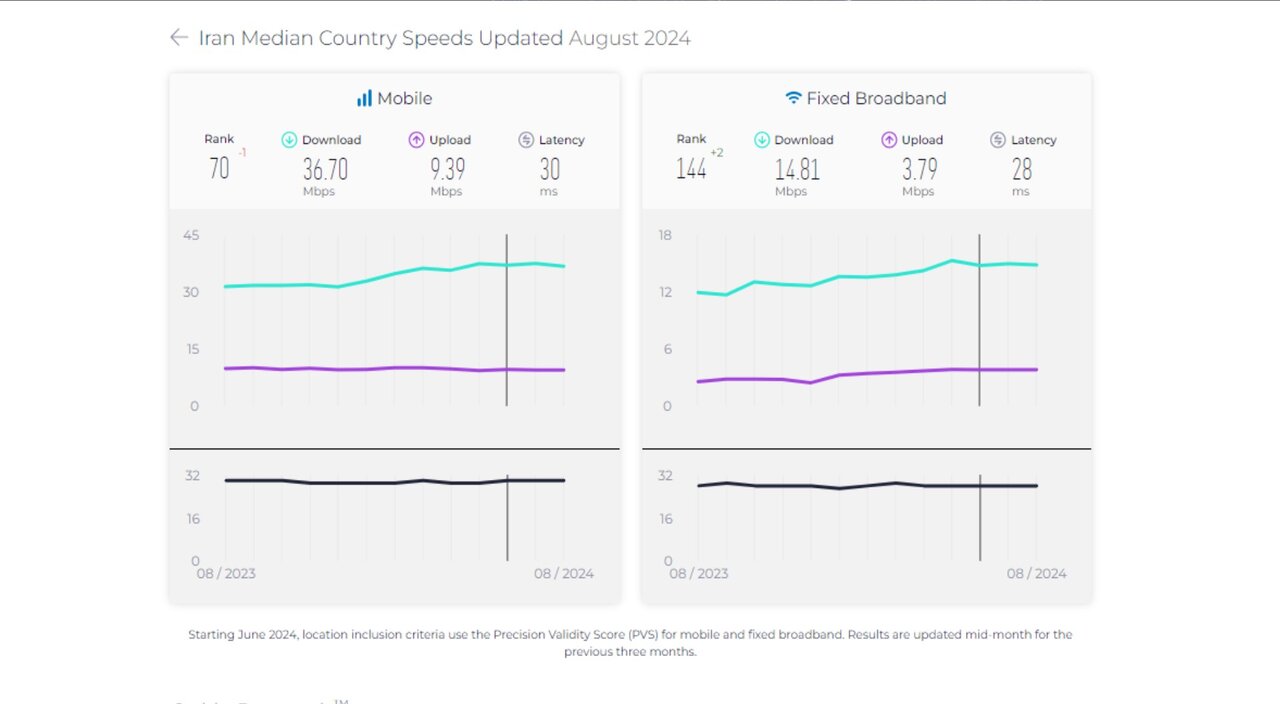Click the Mobile Download arrow icon
Viewport: 1280px width, 704px height.
pos(290,140)
